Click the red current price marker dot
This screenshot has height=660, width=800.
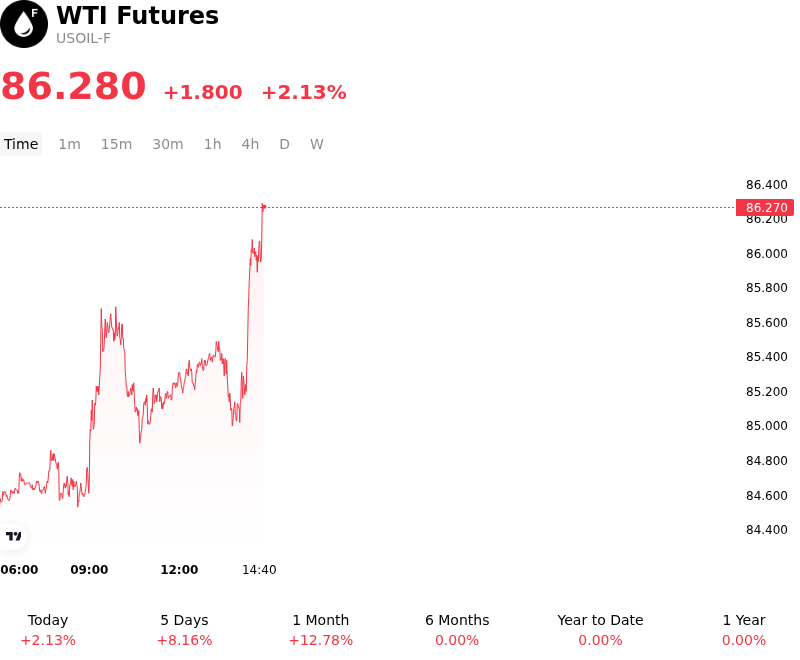263,207
